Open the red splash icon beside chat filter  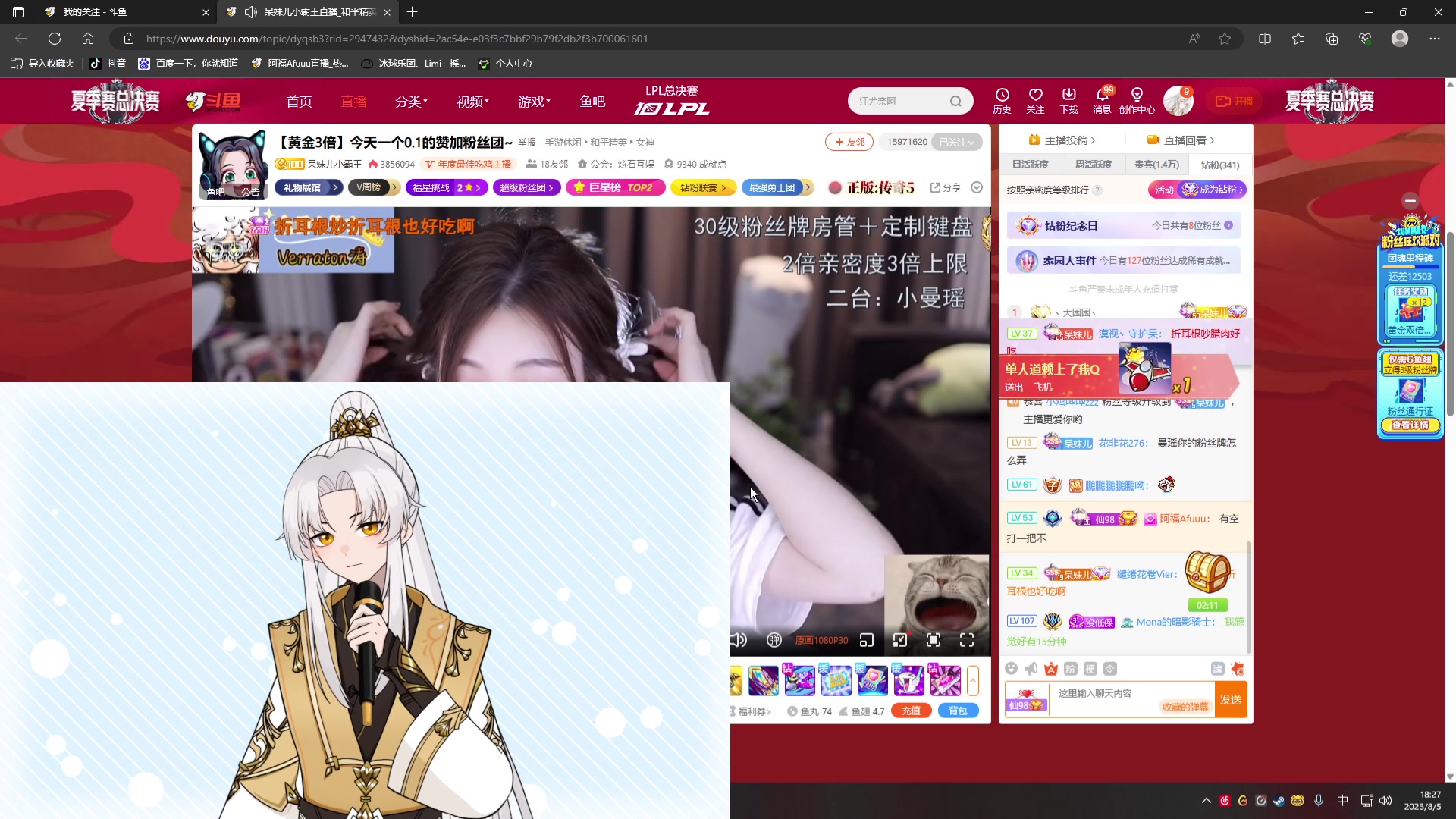pos(1238,668)
